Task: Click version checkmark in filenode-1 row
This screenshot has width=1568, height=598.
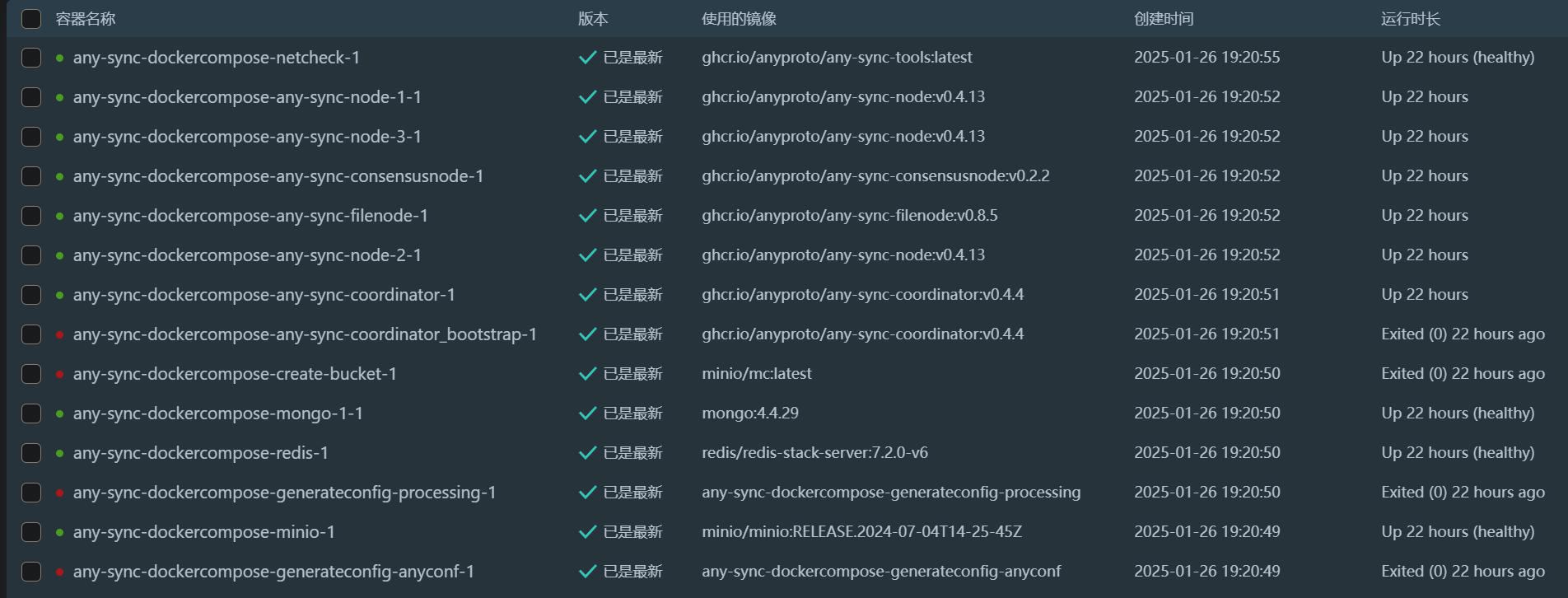Action: [x=588, y=216]
